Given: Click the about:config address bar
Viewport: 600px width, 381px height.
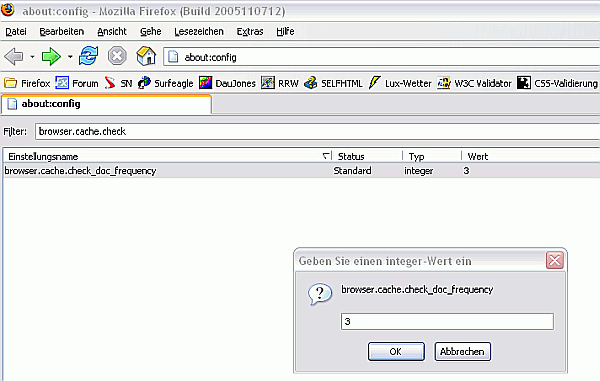Looking at the screenshot, I should [x=382, y=57].
